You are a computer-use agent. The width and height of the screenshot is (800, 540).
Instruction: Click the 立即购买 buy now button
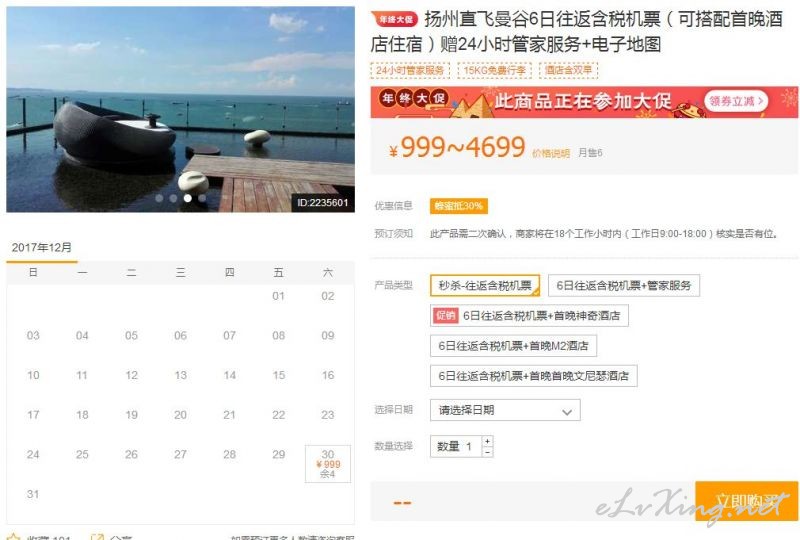tap(746, 501)
